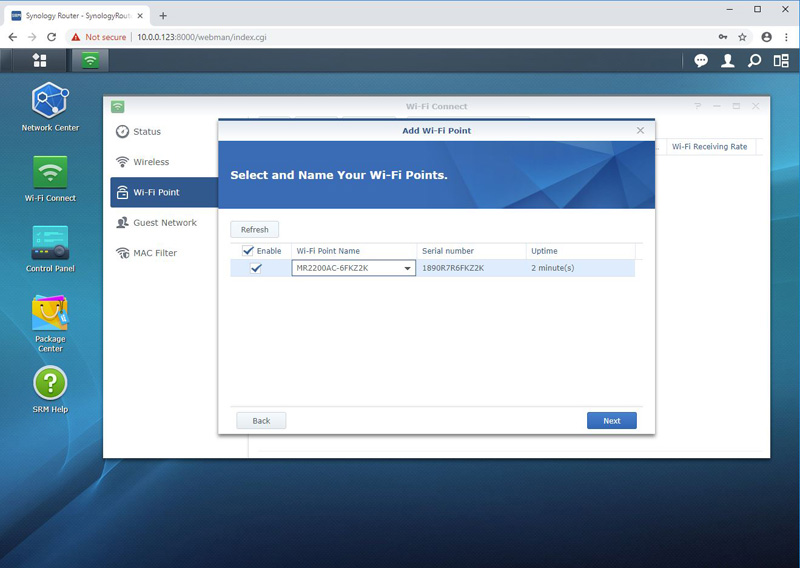Open Control Panel desktop icon

pos(50,243)
